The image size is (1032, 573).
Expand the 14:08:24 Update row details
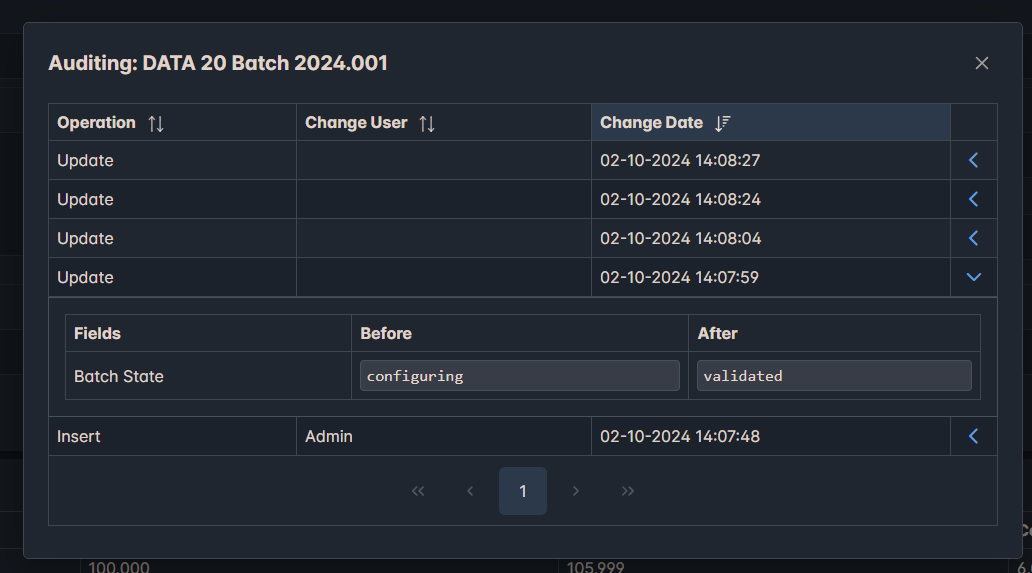pyautogui.click(x=973, y=199)
